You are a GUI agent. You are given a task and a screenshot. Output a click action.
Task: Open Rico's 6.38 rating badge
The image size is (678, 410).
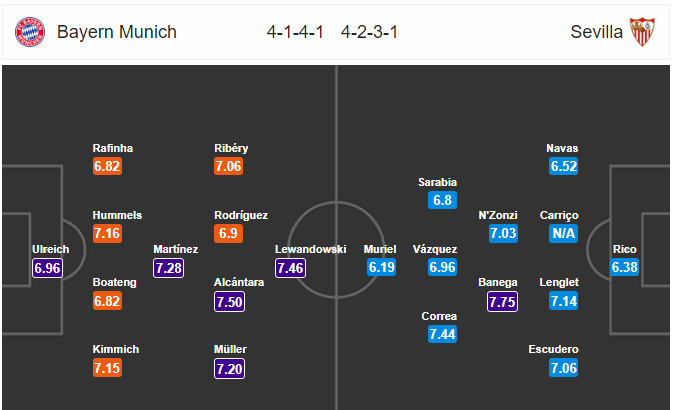[624, 267]
